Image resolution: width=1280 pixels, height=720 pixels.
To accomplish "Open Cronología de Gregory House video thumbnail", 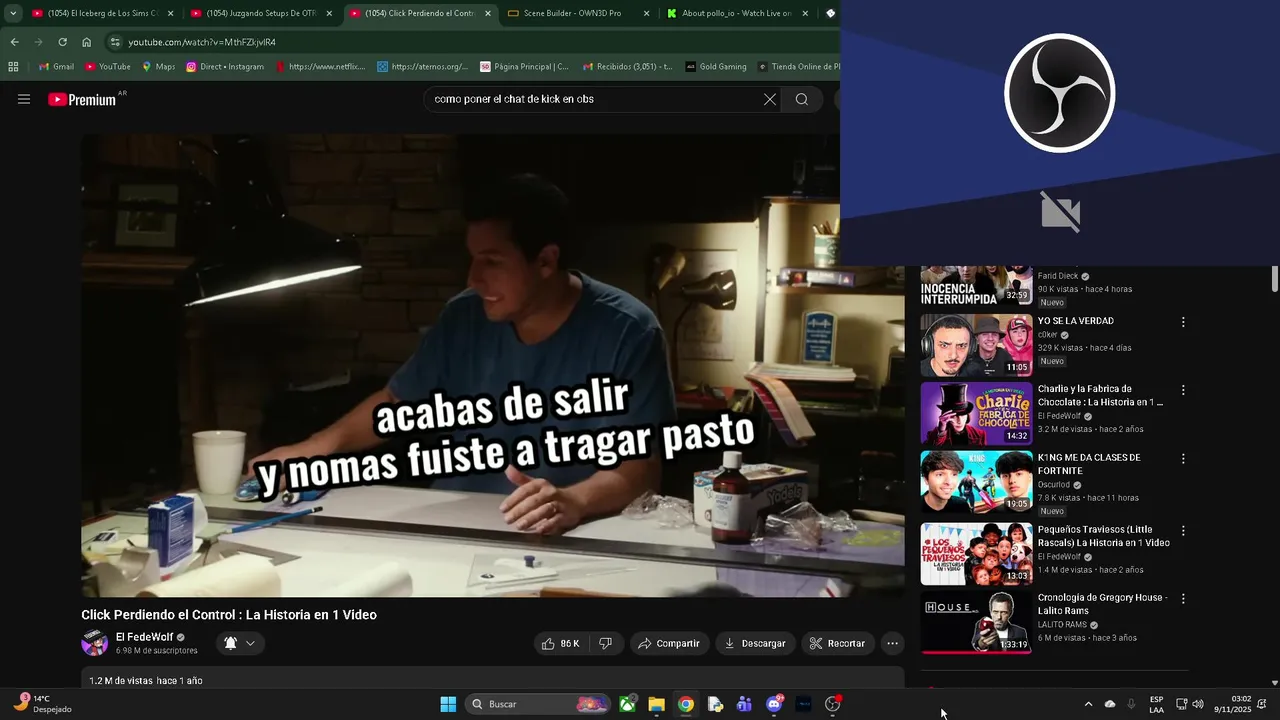I will click(x=976, y=622).
